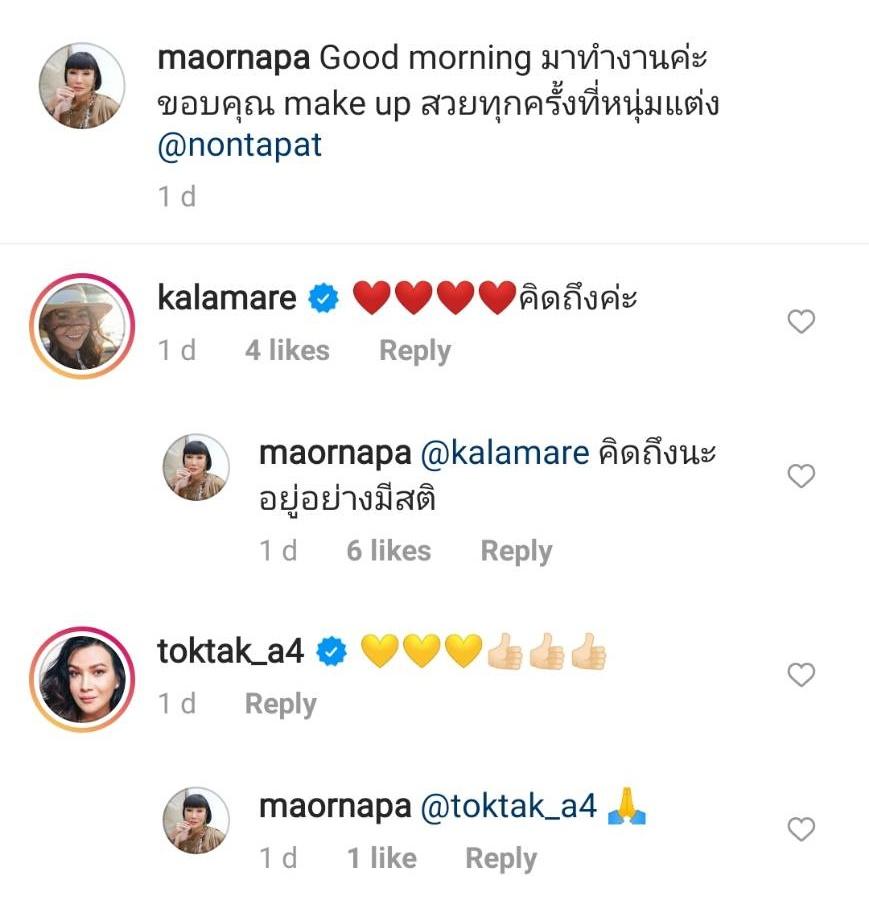View the 6 likes on maornapa's reply
This screenshot has height=901, width=869.
coord(388,551)
